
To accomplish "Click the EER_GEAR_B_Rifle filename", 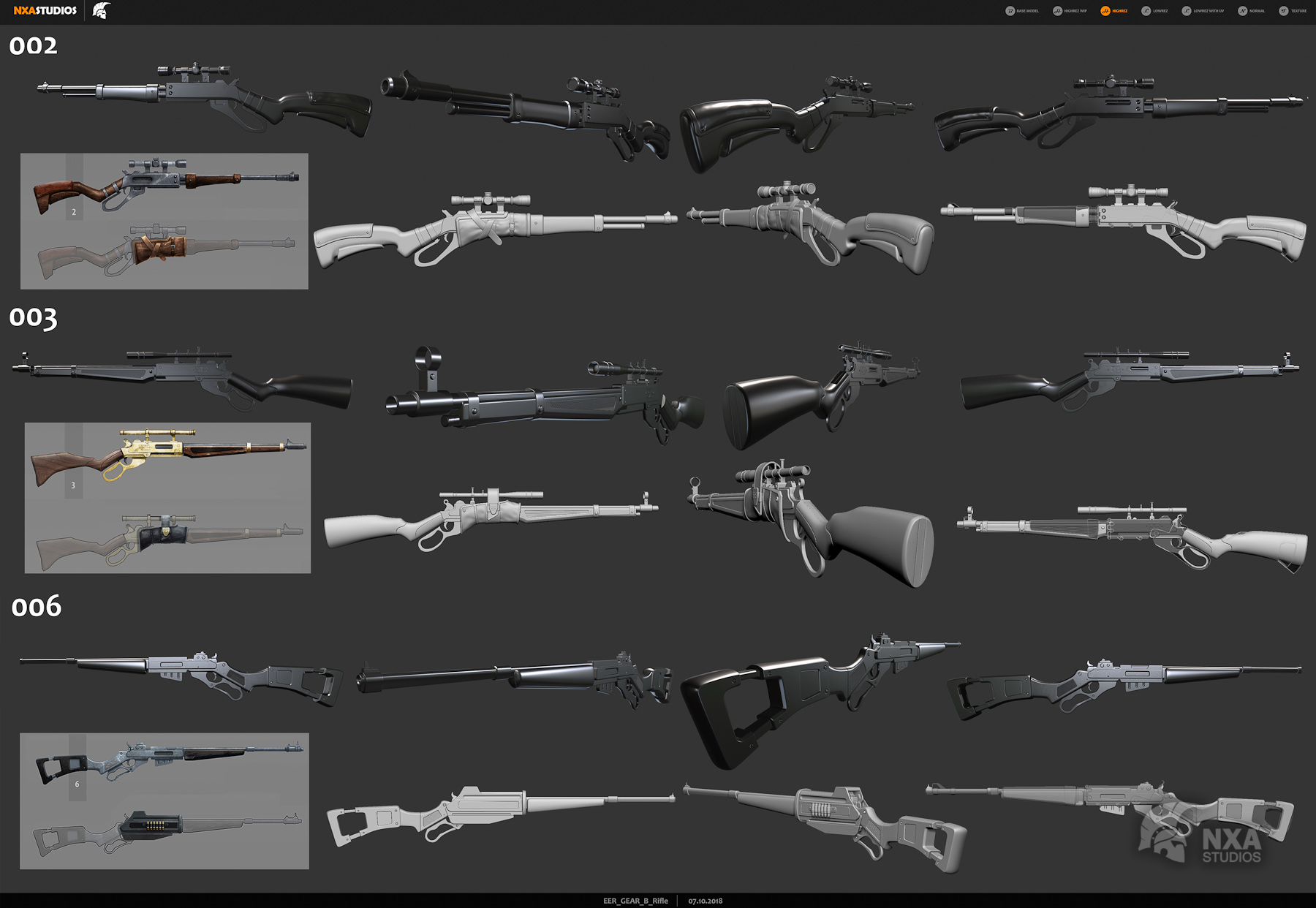I will [635, 901].
